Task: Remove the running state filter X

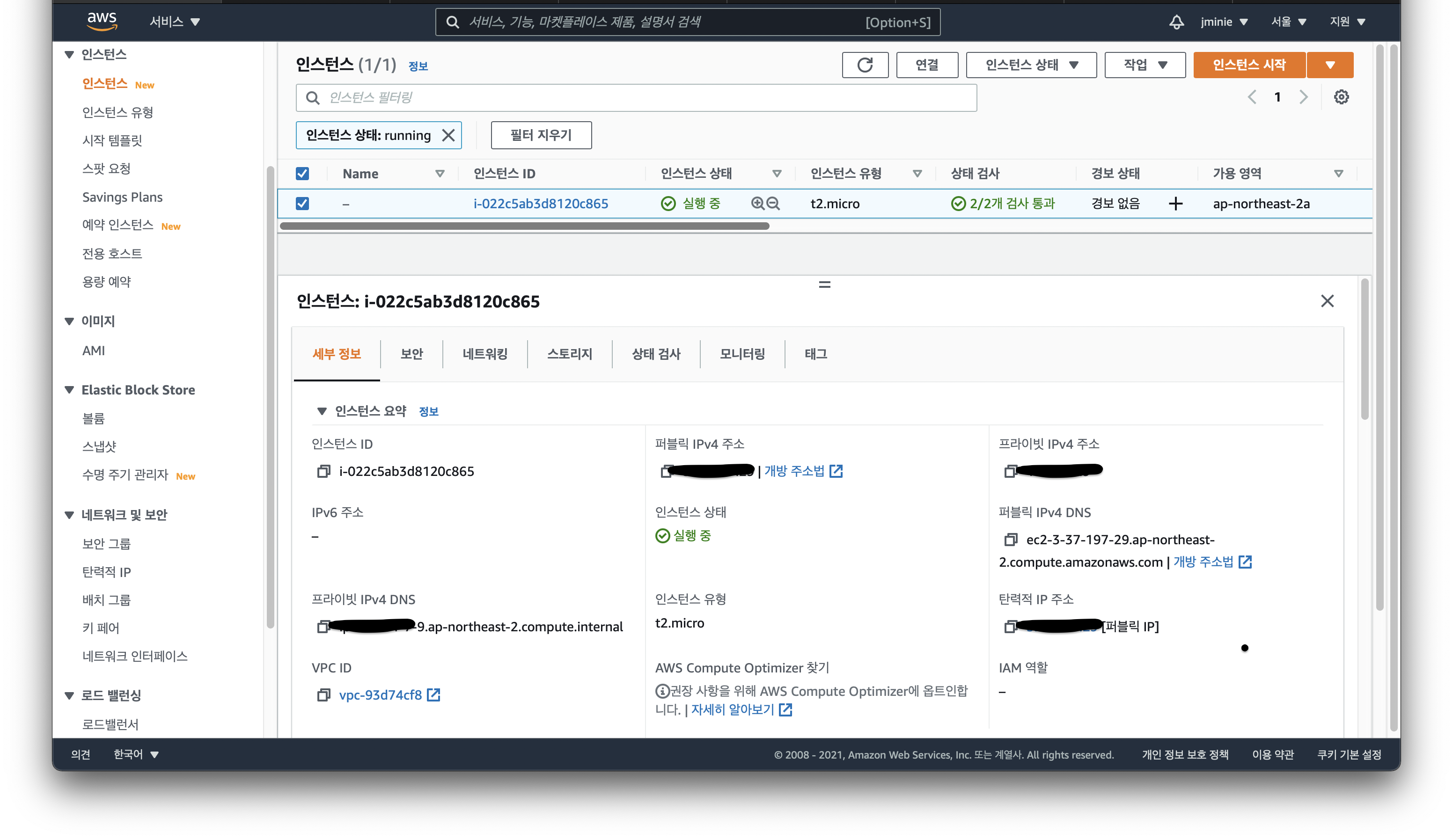Action: point(448,135)
